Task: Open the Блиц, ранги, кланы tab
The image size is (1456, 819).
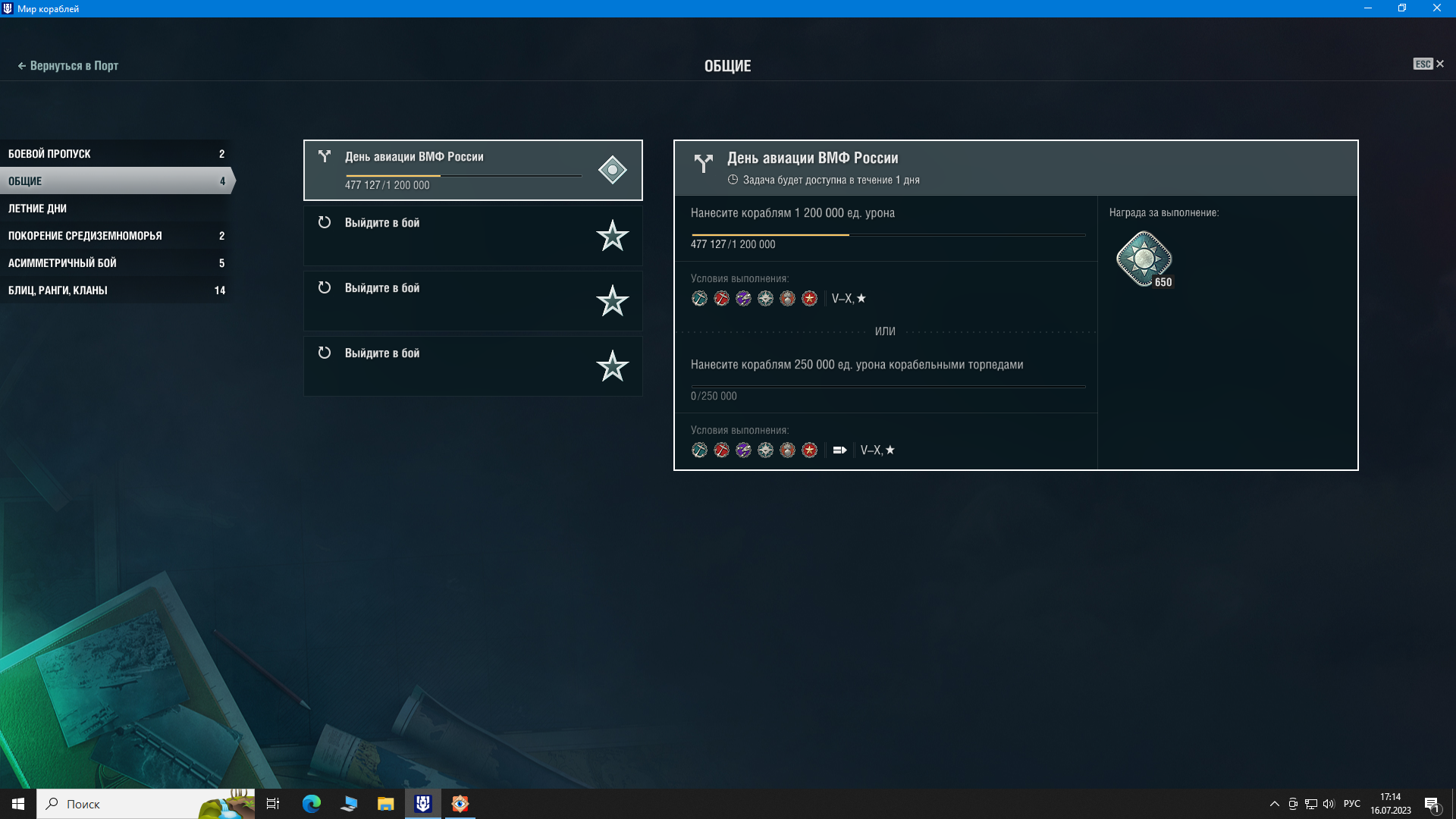Action: point(115,290)
